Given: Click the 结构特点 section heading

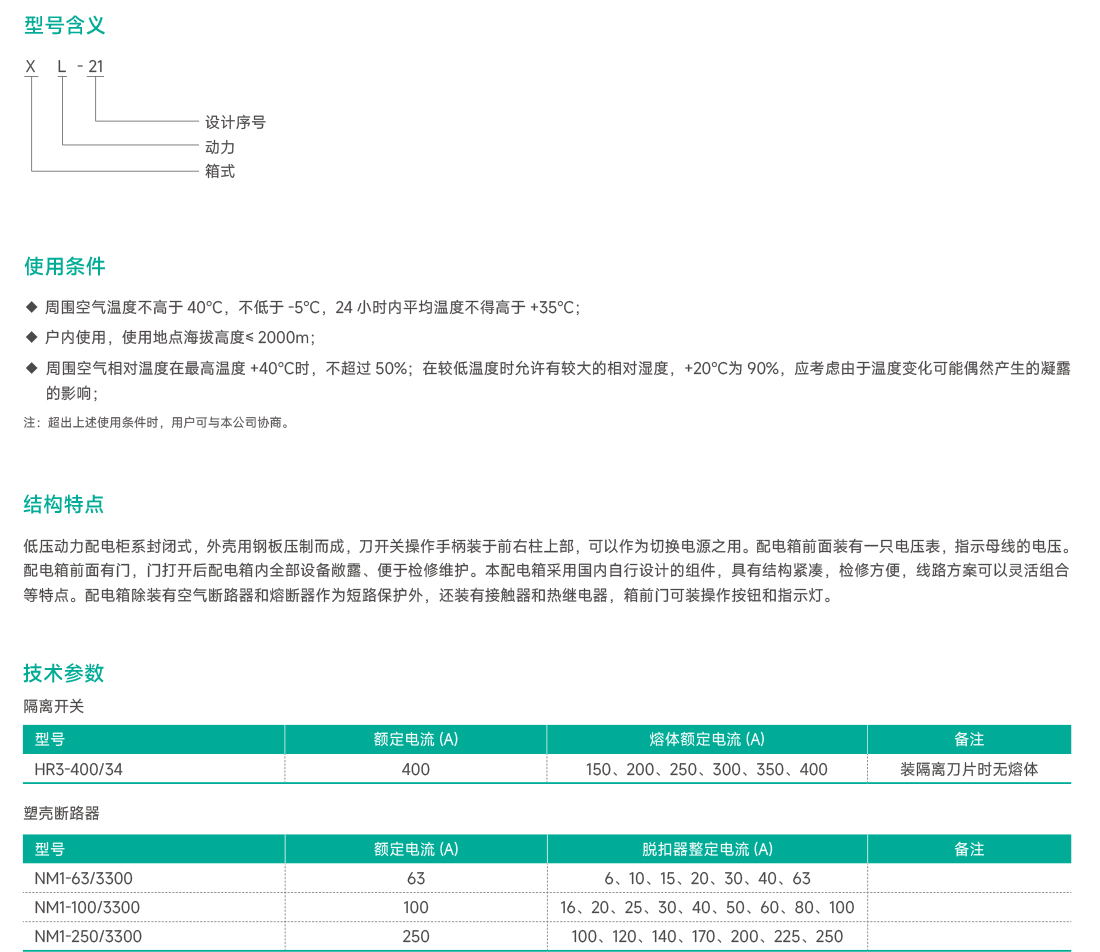Looking at the screenshot, I should 64,504.
